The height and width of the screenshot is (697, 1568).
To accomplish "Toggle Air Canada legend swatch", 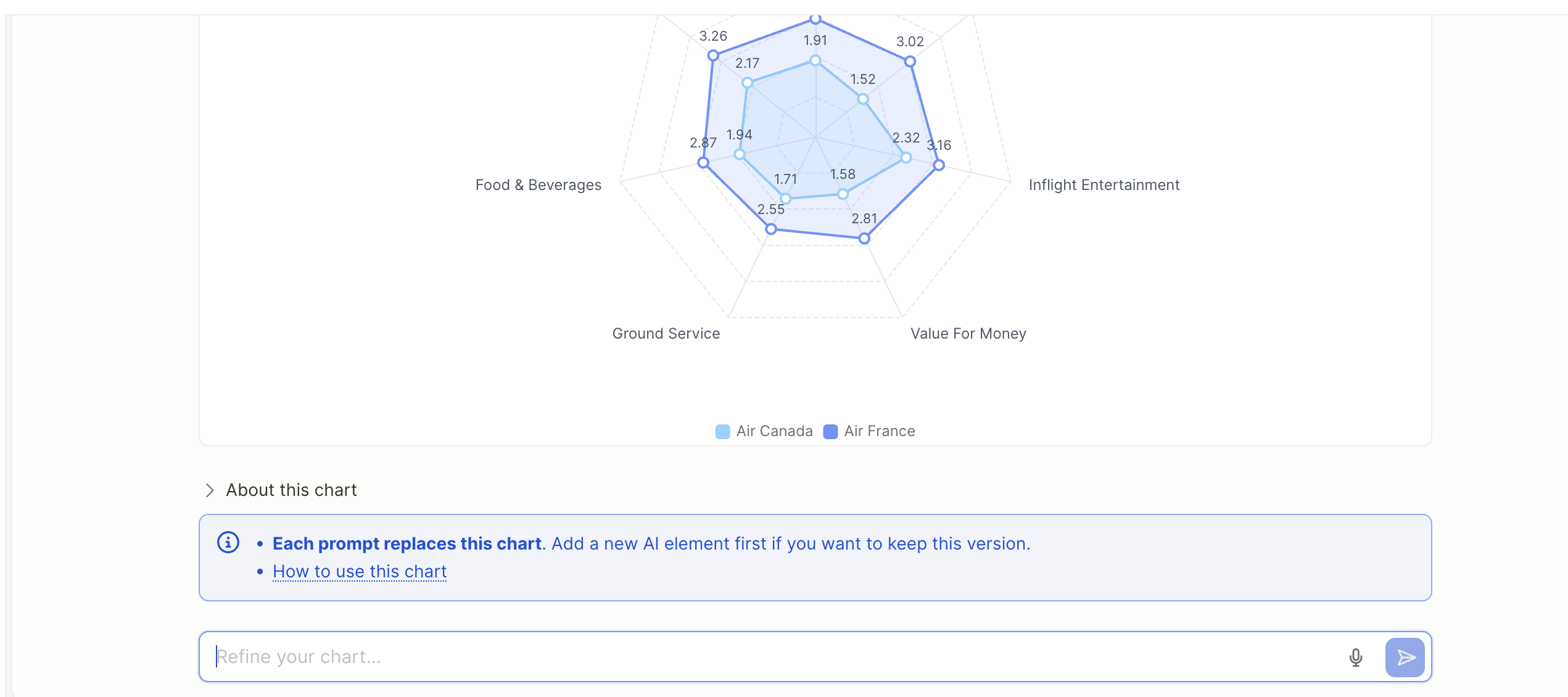I will pyautogui.click(x=722, y=432).
